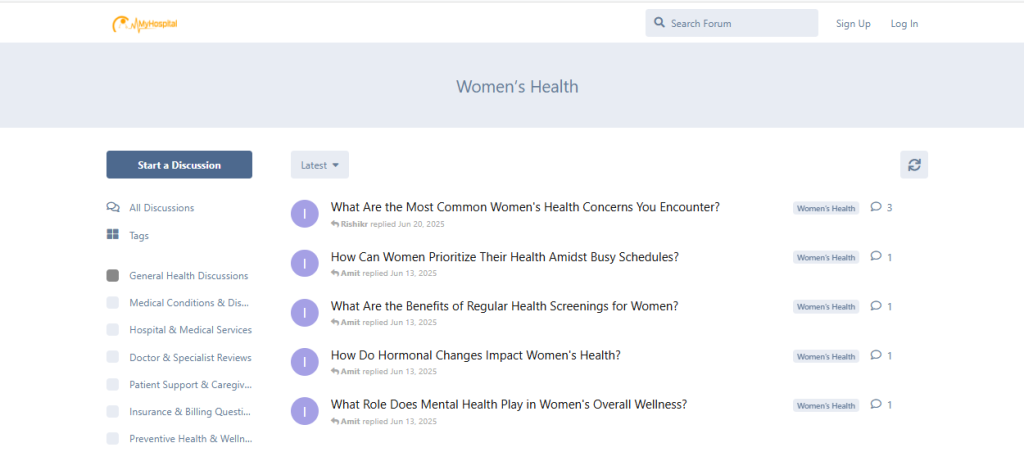This screenshot has width=1024, height=452.
Task: Open discussion about regular health screenings
Action: (x=504, y=306)
